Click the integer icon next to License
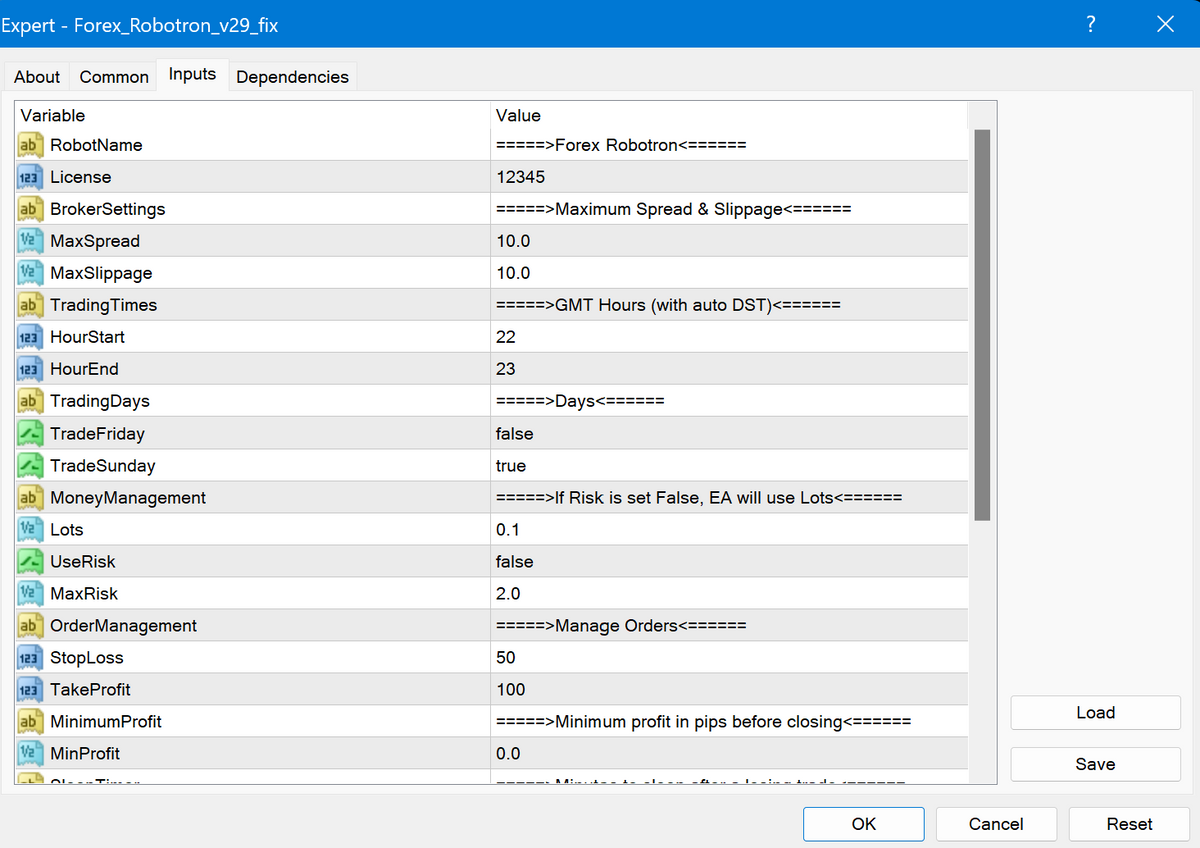Image resolution: width=1200 pixels, height=848 pixels. coord(30,177)
